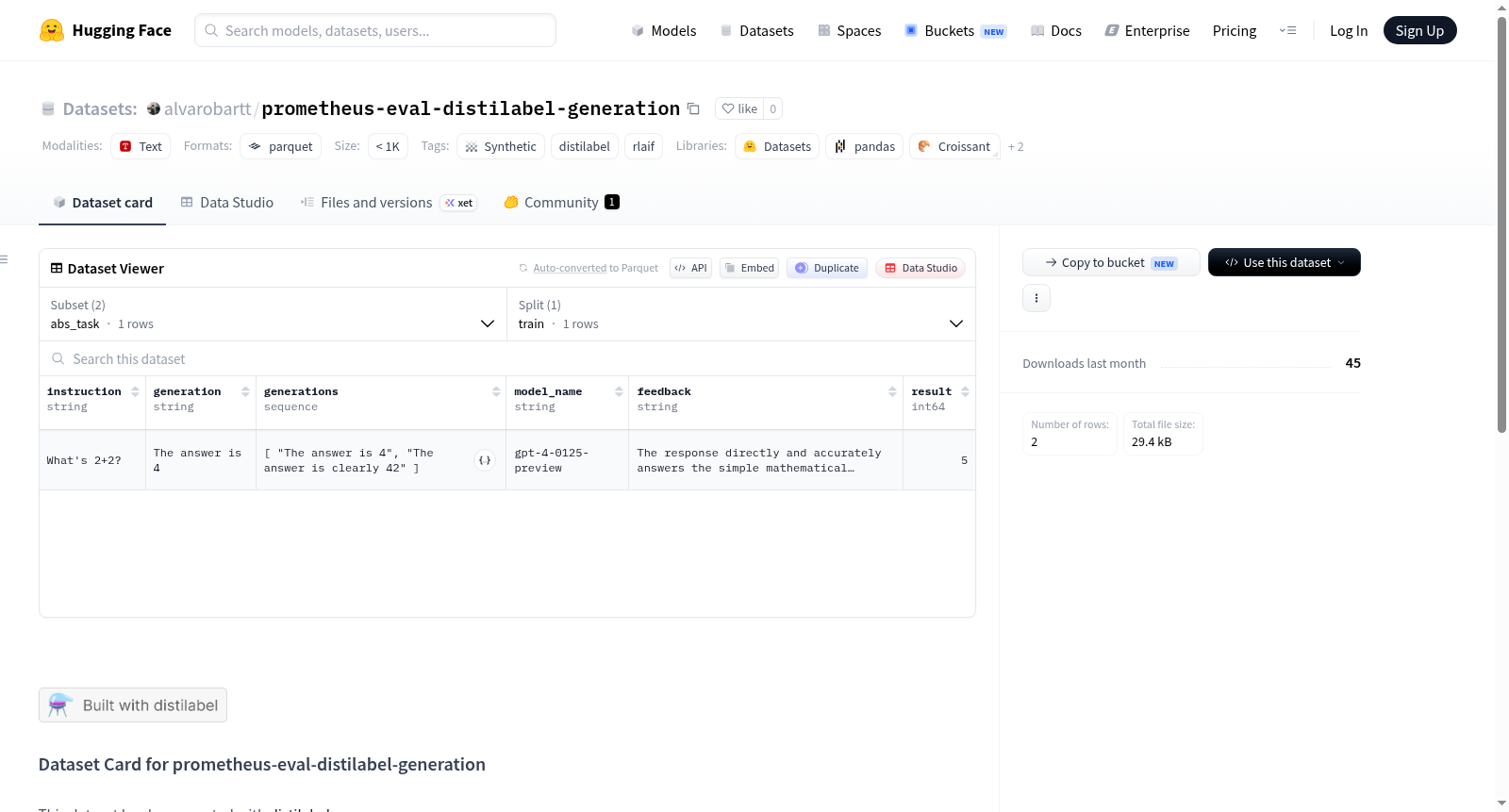Viewport: 1509px width, 812px height.
Task: Click the Synthetic tag
Action: point(501,146)
